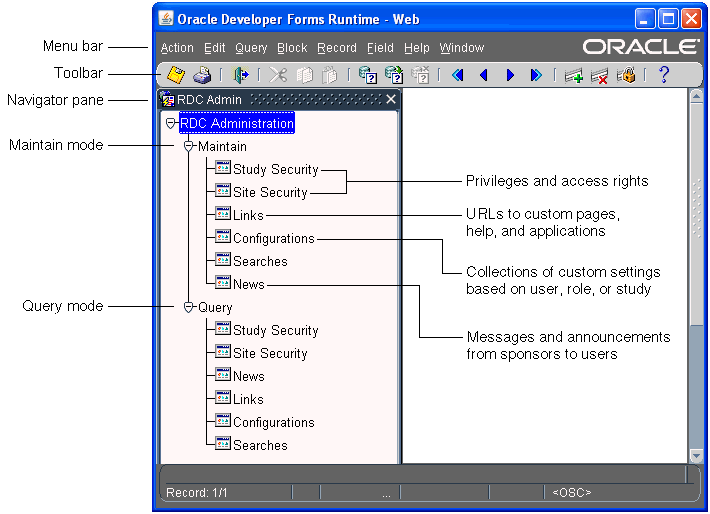This screenshot has width=710, height=514.
Task: Click the Print toolbar icon
Action: [202, 75]
